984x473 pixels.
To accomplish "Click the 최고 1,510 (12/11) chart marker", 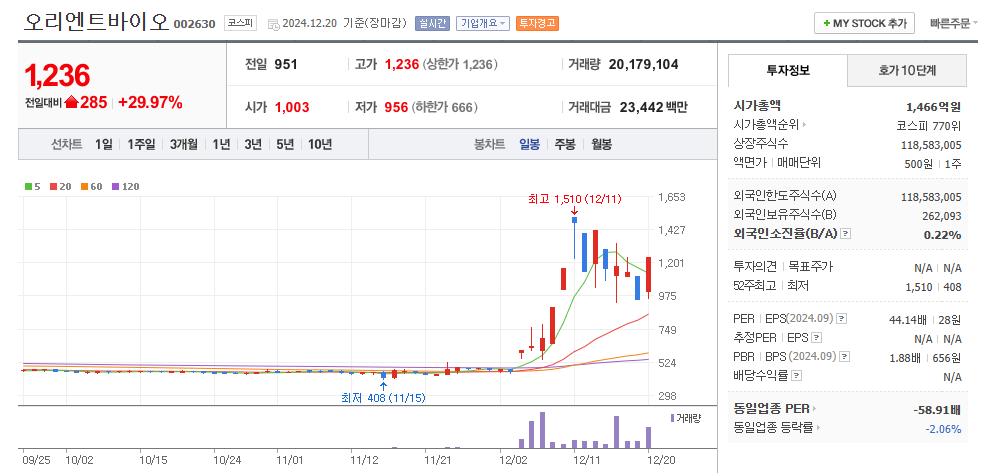I will [x=574, y=199].
